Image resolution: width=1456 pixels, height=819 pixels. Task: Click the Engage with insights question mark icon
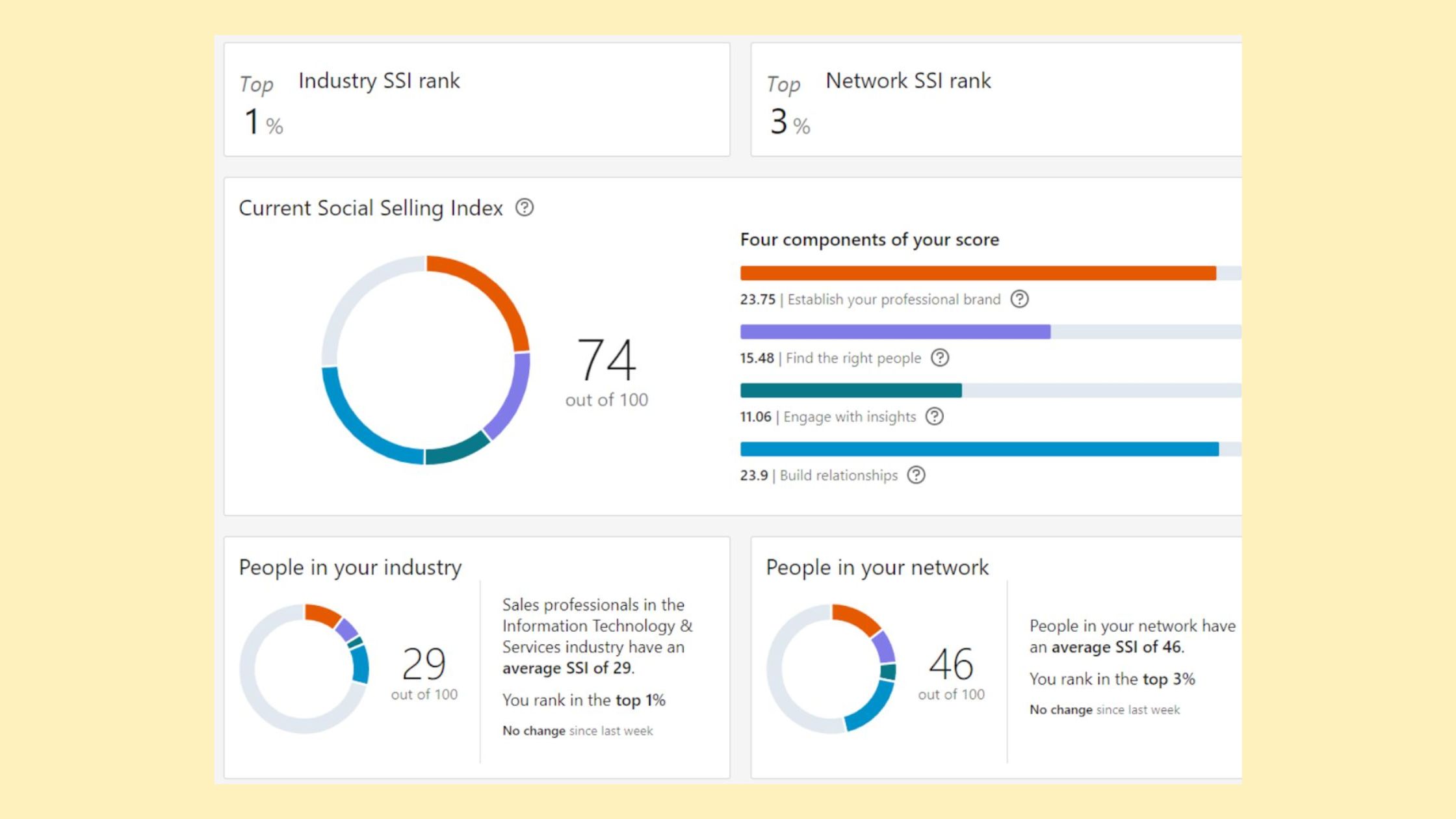[934, 417]
